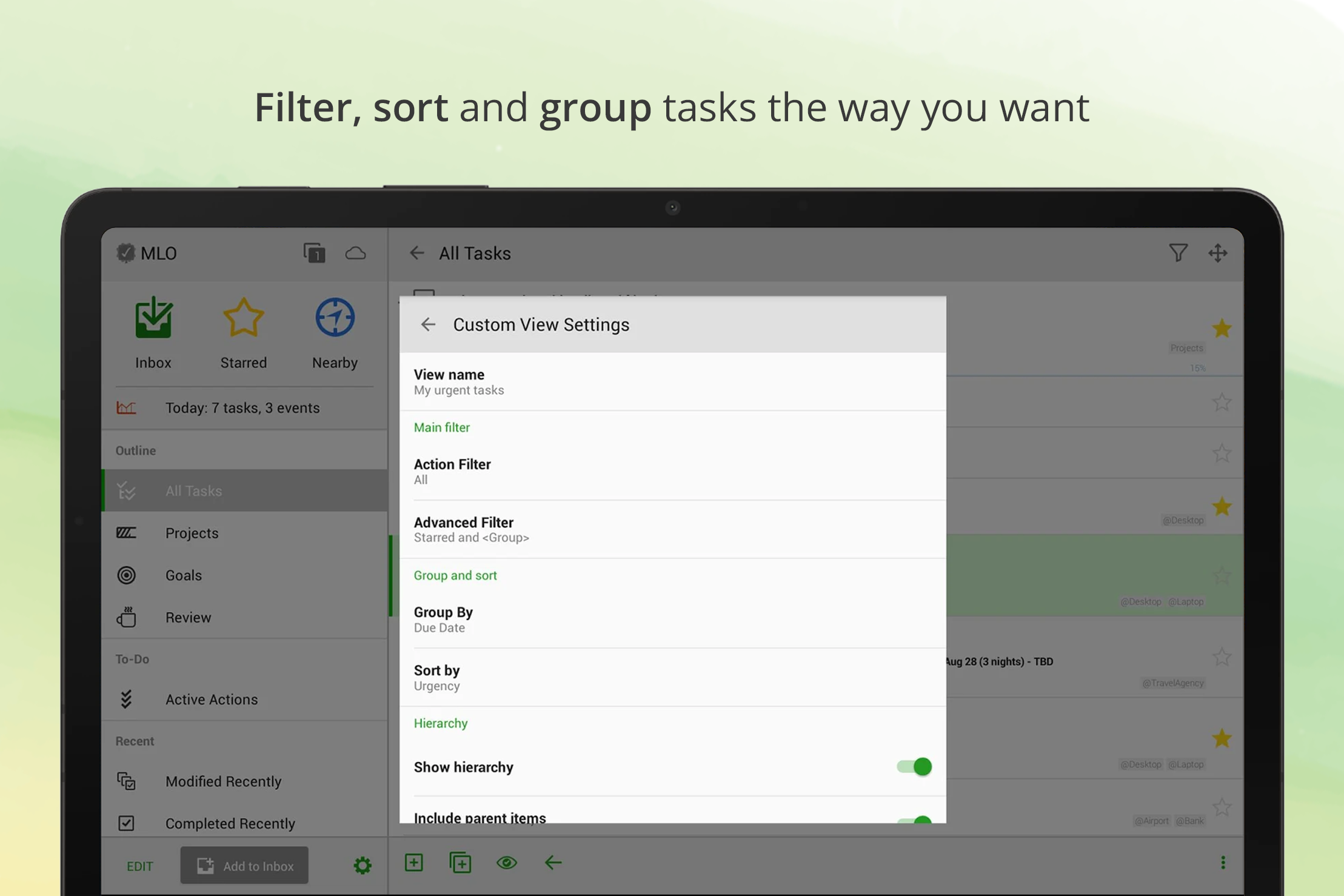Toggle Include parent items switch
This screenshot has width=1344, height=896.
pos(914,819)
